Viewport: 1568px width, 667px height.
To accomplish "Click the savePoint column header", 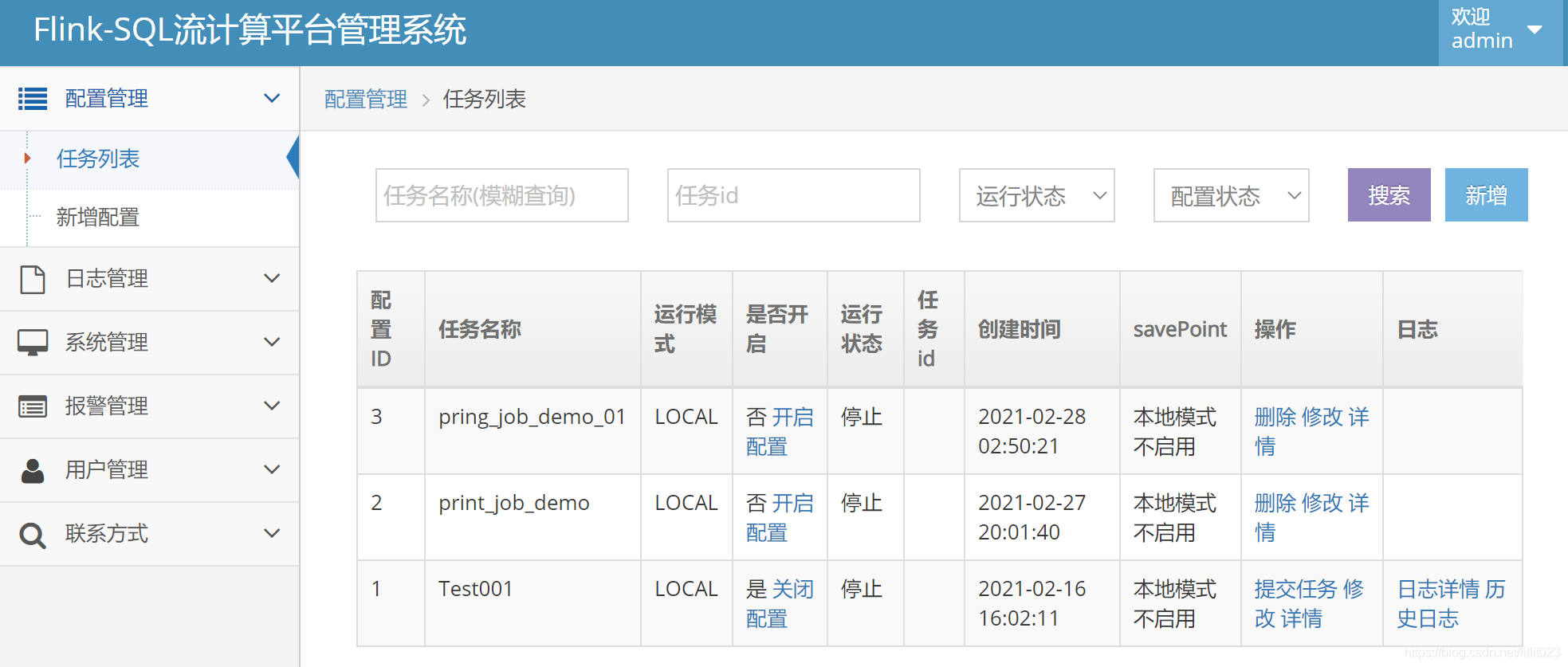I will 1180,330.
